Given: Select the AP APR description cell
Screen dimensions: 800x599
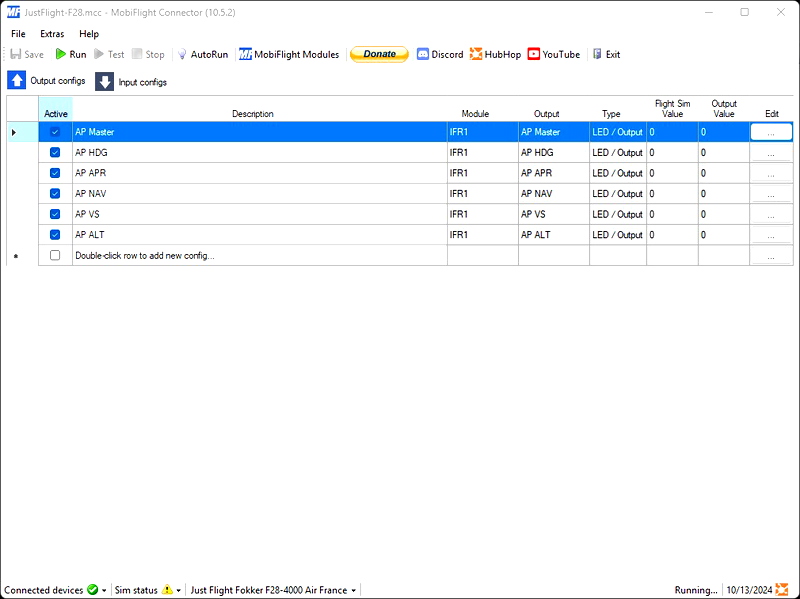Looking at the screenshot, I should pos(259,173).
